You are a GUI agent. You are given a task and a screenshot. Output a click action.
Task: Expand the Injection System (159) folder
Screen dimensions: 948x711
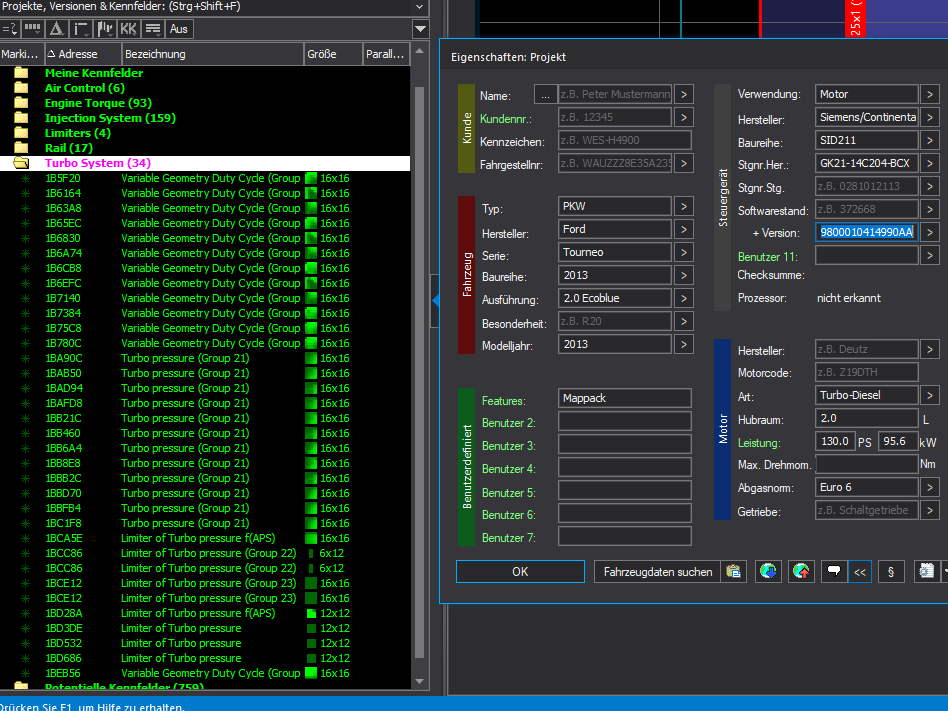click(x=21, y=118)
